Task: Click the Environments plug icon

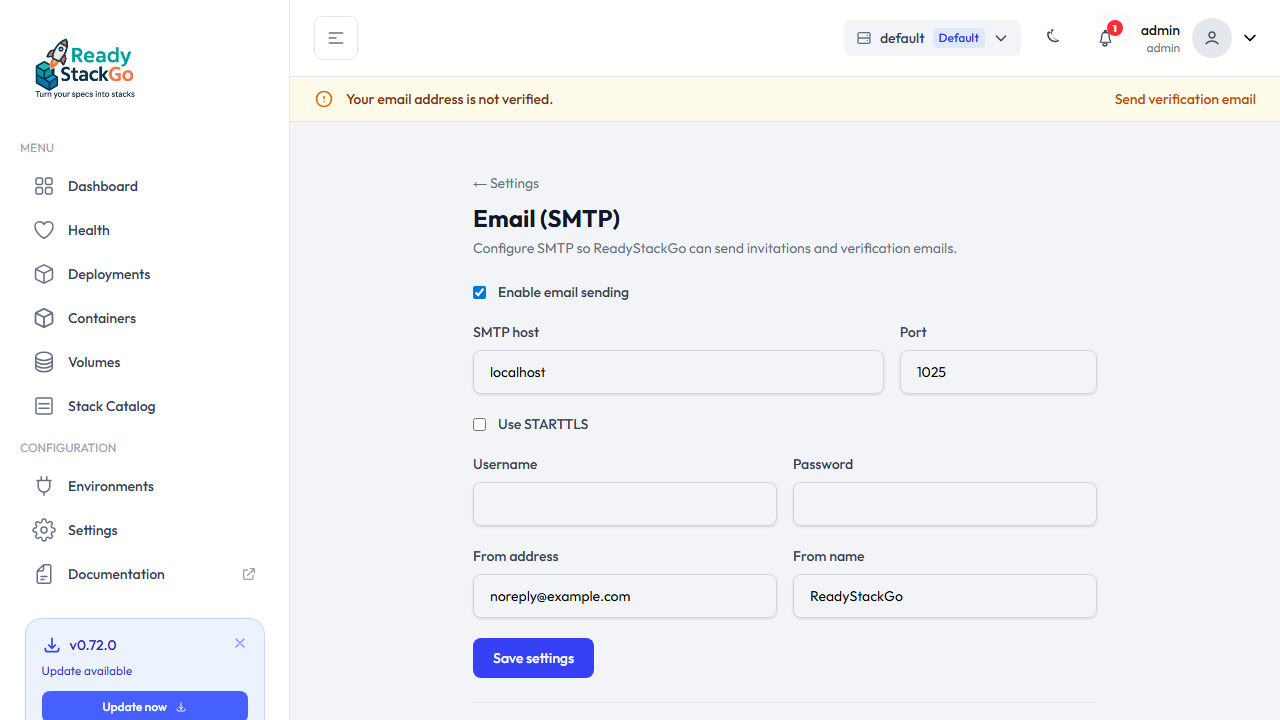Action: click(x=44, y=486)
